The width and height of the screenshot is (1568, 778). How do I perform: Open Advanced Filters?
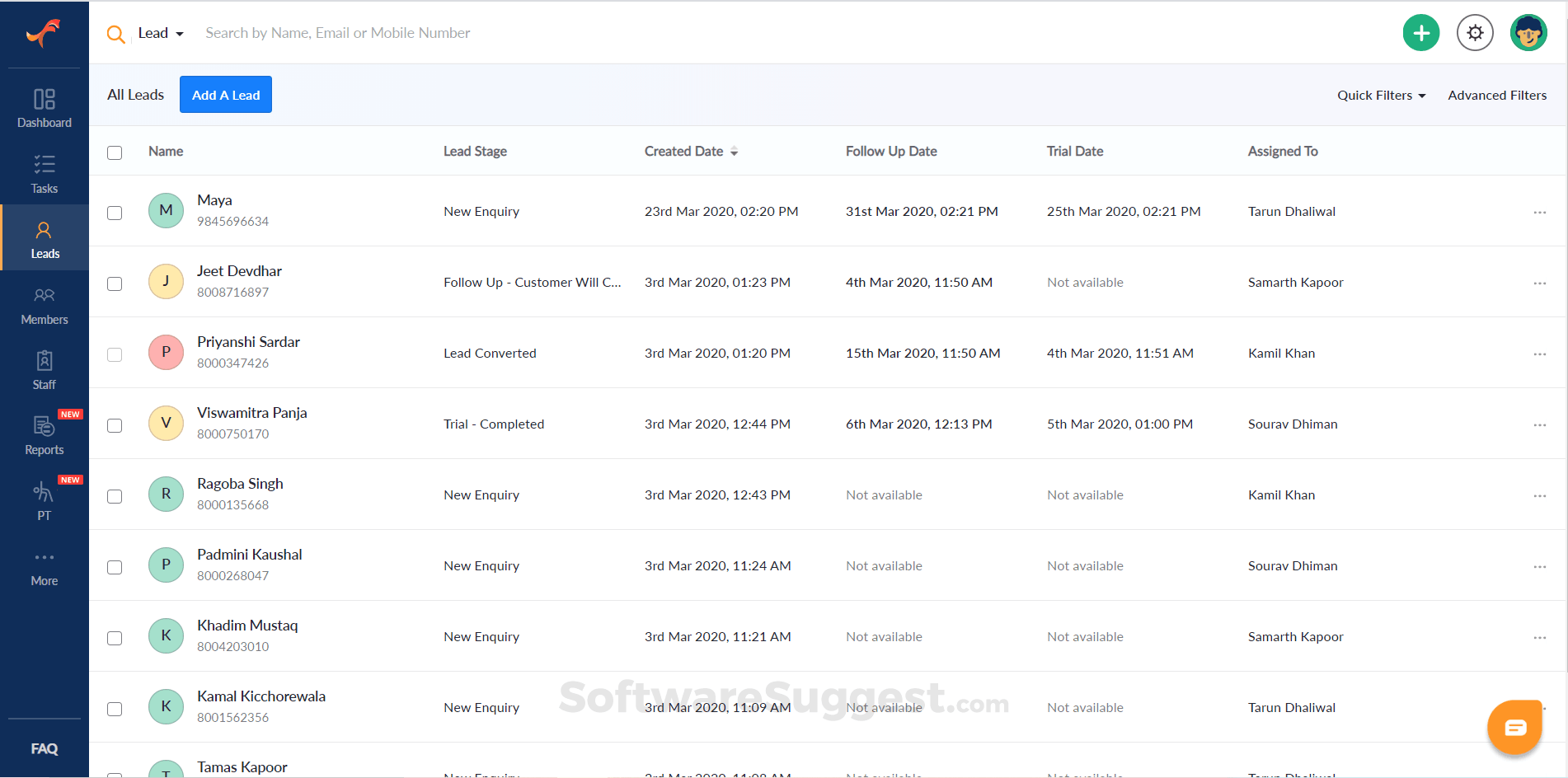[1497, 96]
